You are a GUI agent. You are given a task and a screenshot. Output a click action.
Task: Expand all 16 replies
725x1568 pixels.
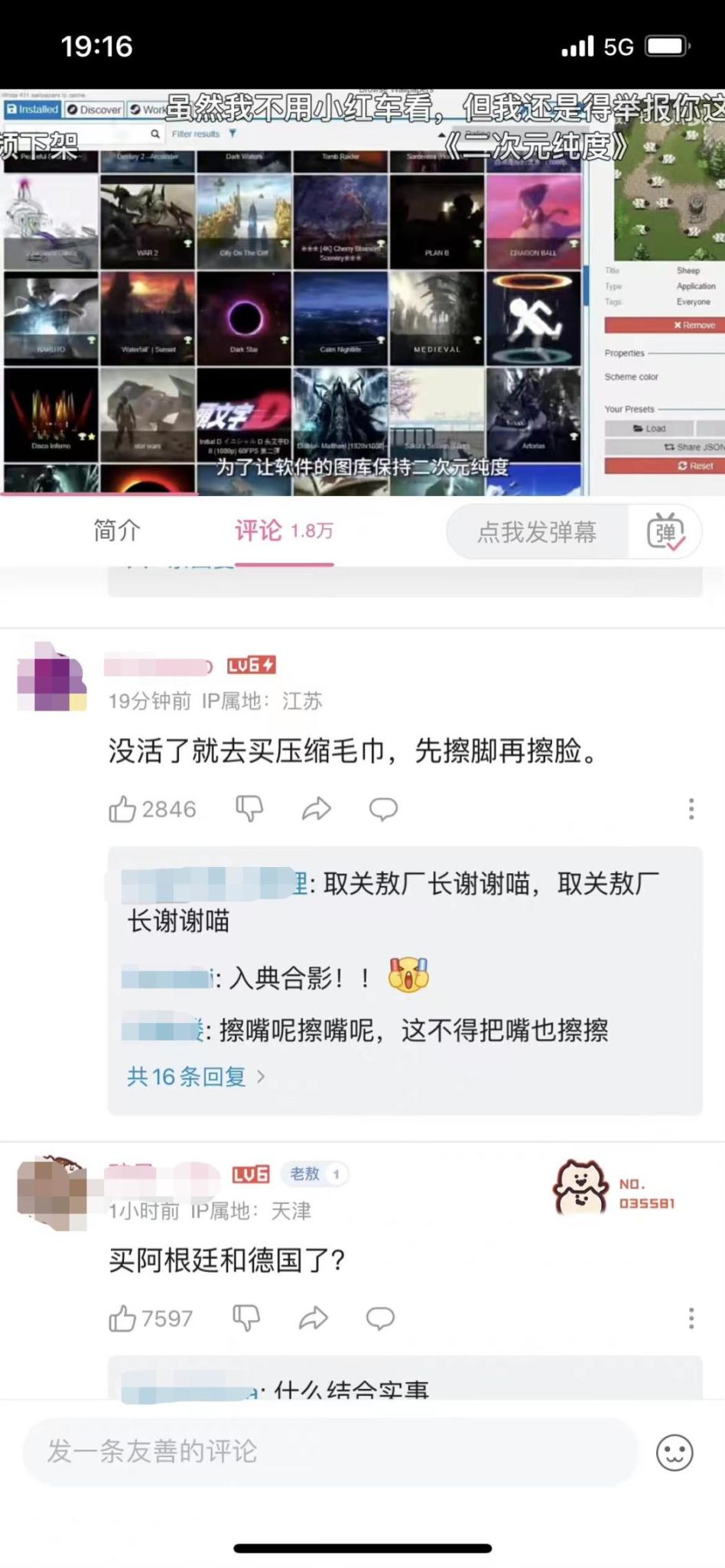196,1076
